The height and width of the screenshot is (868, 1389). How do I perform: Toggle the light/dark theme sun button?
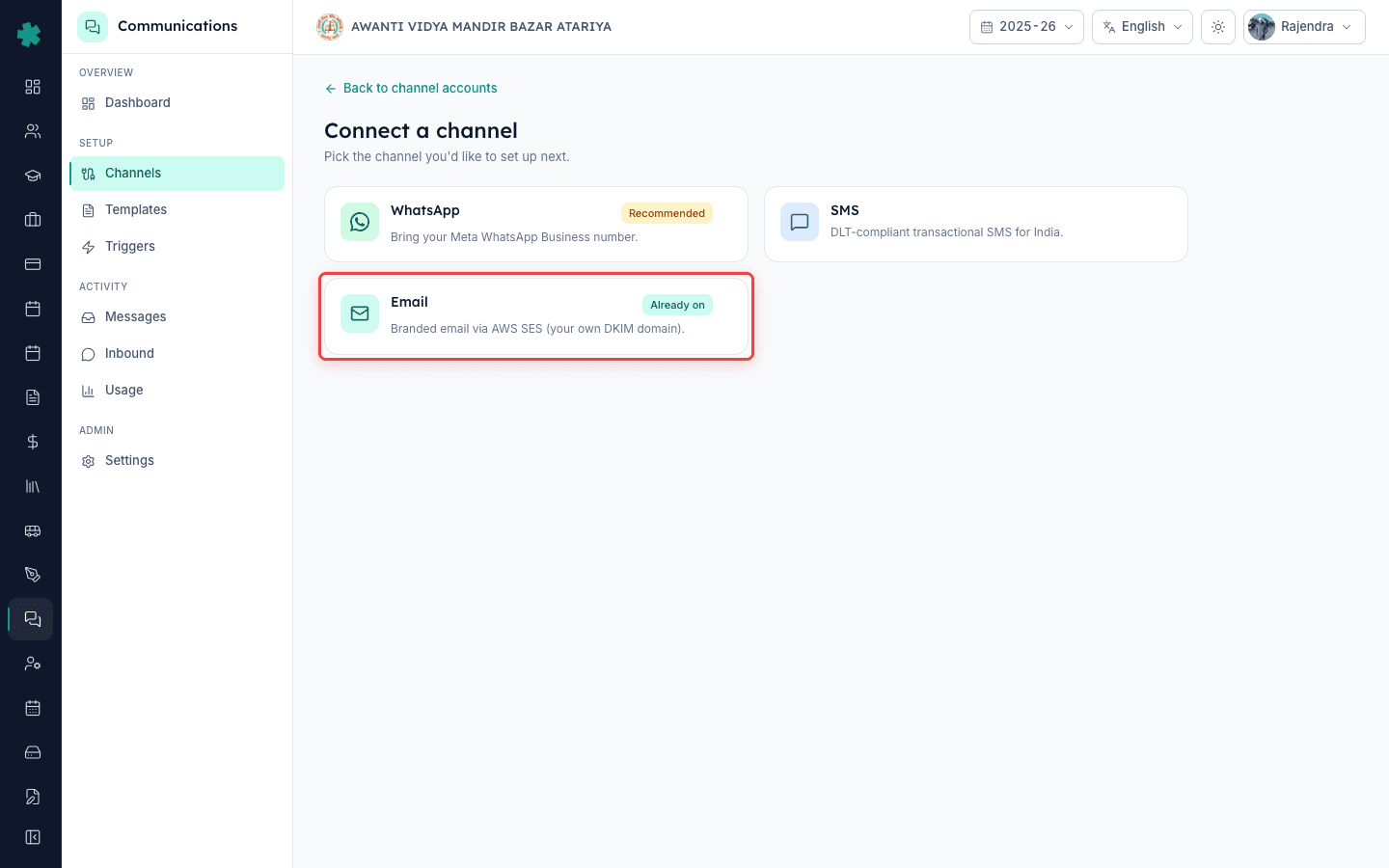pyautogui.click(x=1218, y=27)
